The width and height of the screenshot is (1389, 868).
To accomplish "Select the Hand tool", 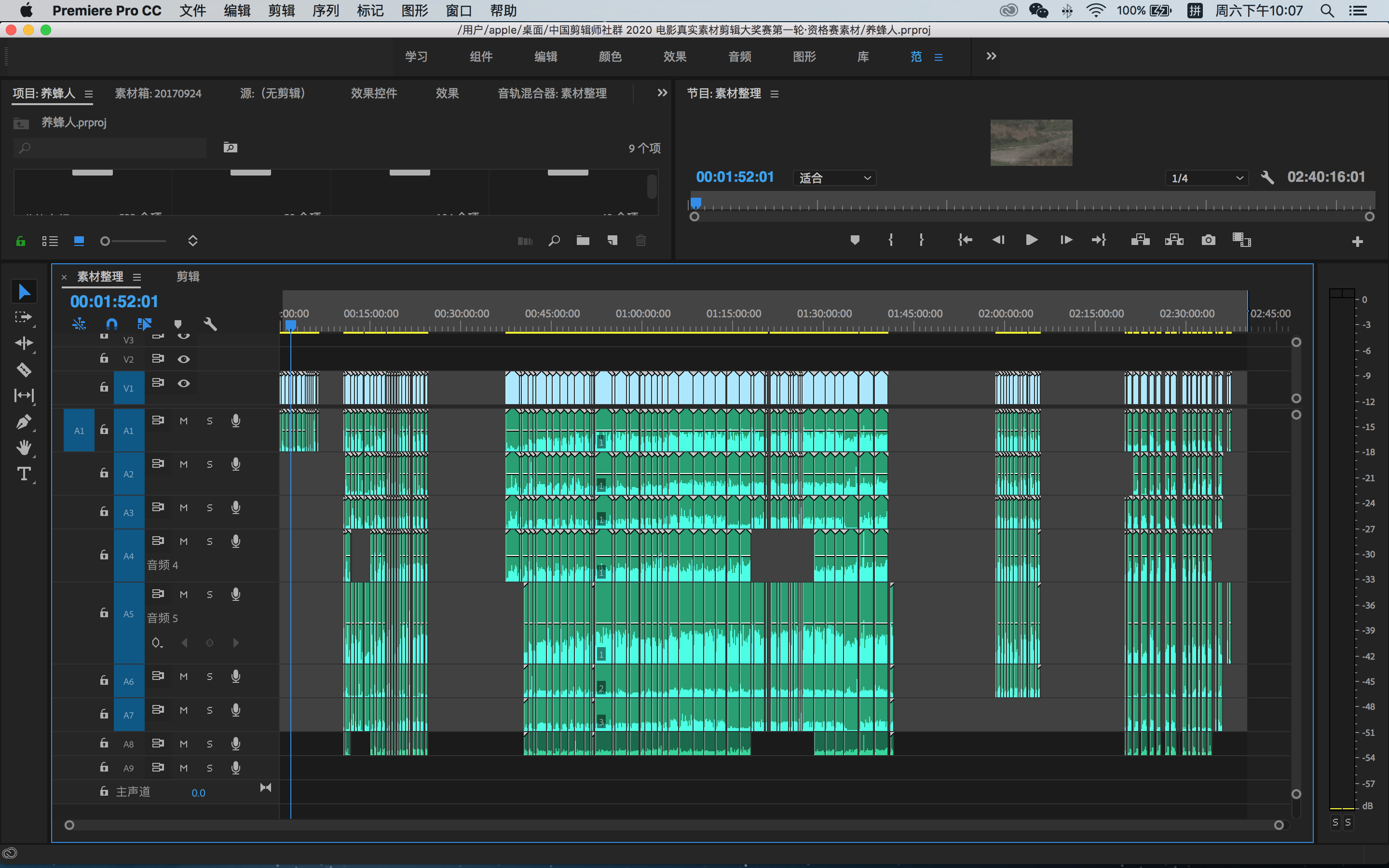I will coord(24,448).
